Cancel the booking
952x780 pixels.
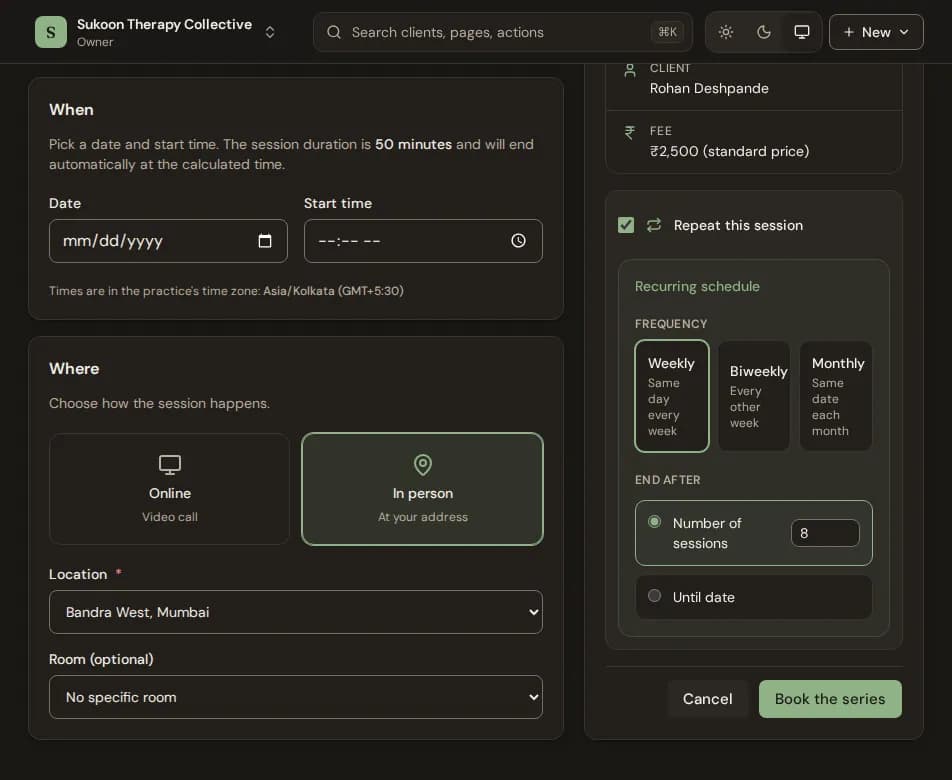tap(707, 699)
